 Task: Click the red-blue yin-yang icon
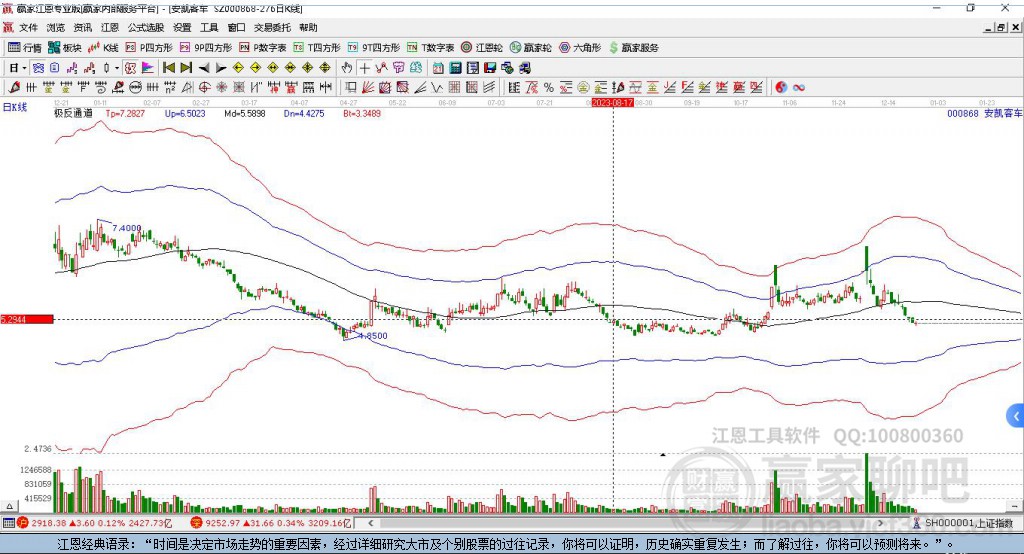(781, 88)
